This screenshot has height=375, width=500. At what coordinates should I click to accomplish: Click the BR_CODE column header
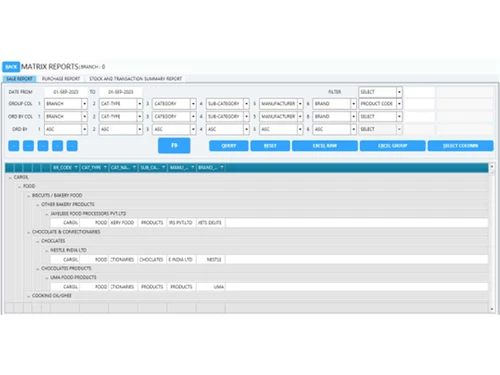pyautogui.click(x=65, y=167)
